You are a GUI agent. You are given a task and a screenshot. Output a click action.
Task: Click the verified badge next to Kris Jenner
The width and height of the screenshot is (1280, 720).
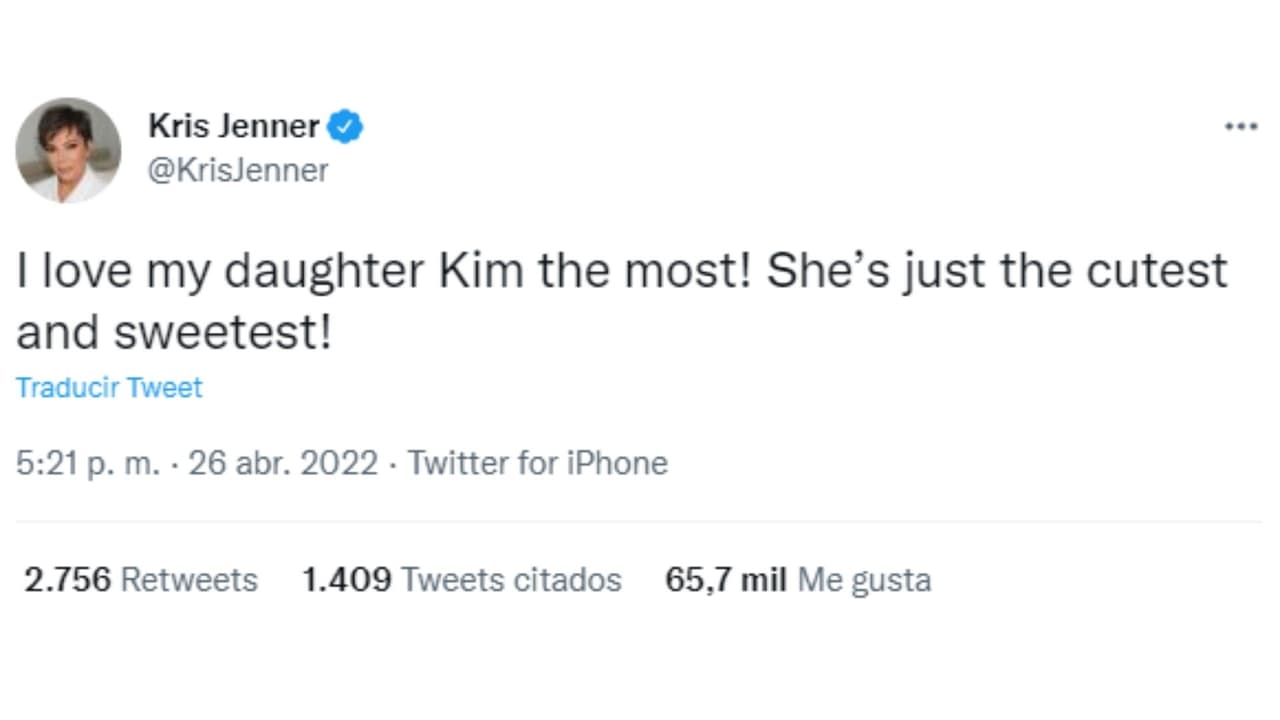pyautogui.click(x=347, y=125)
